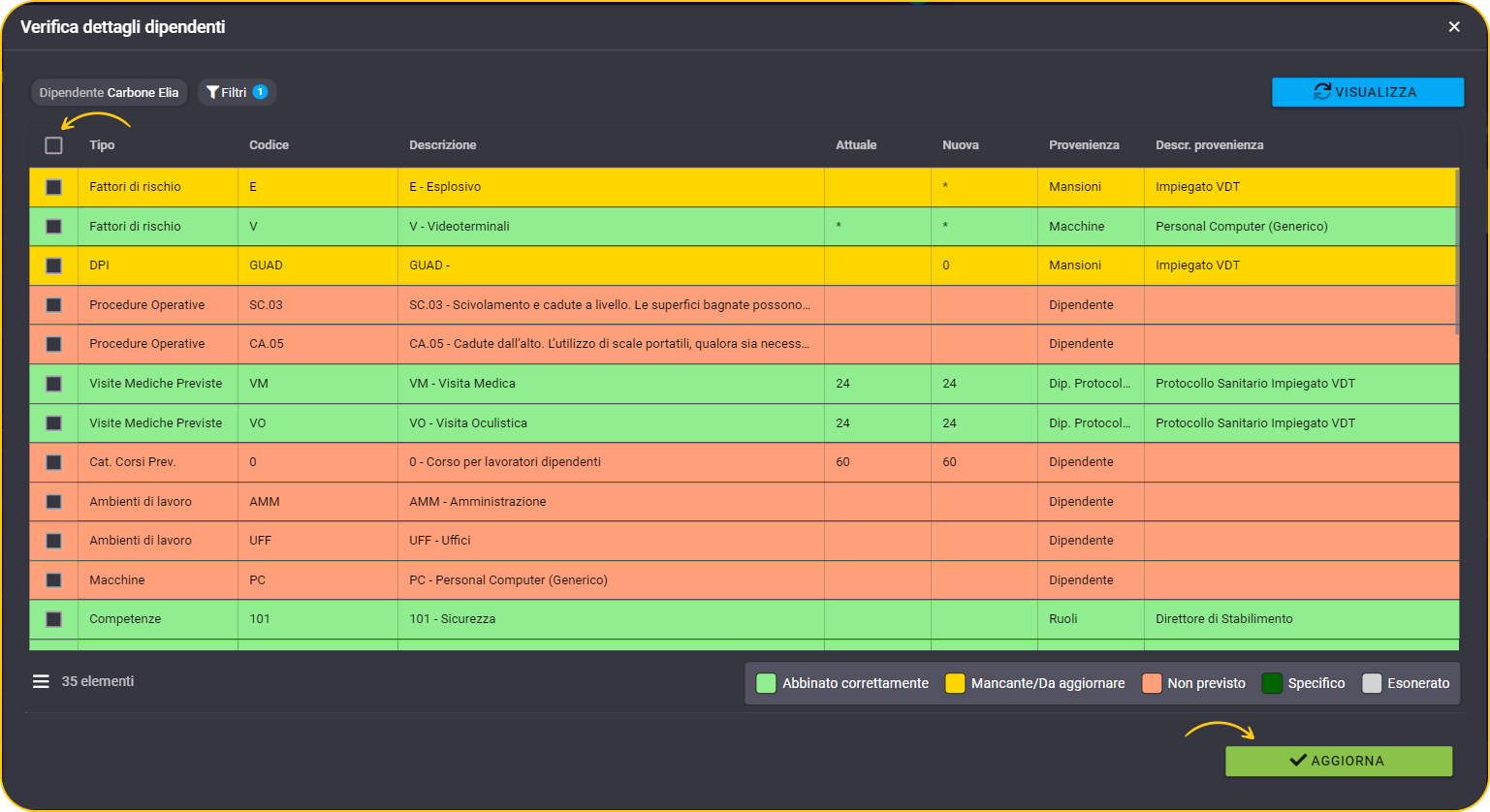
Task: Click the funnel icon in Filtri
Action: (212, 92)
